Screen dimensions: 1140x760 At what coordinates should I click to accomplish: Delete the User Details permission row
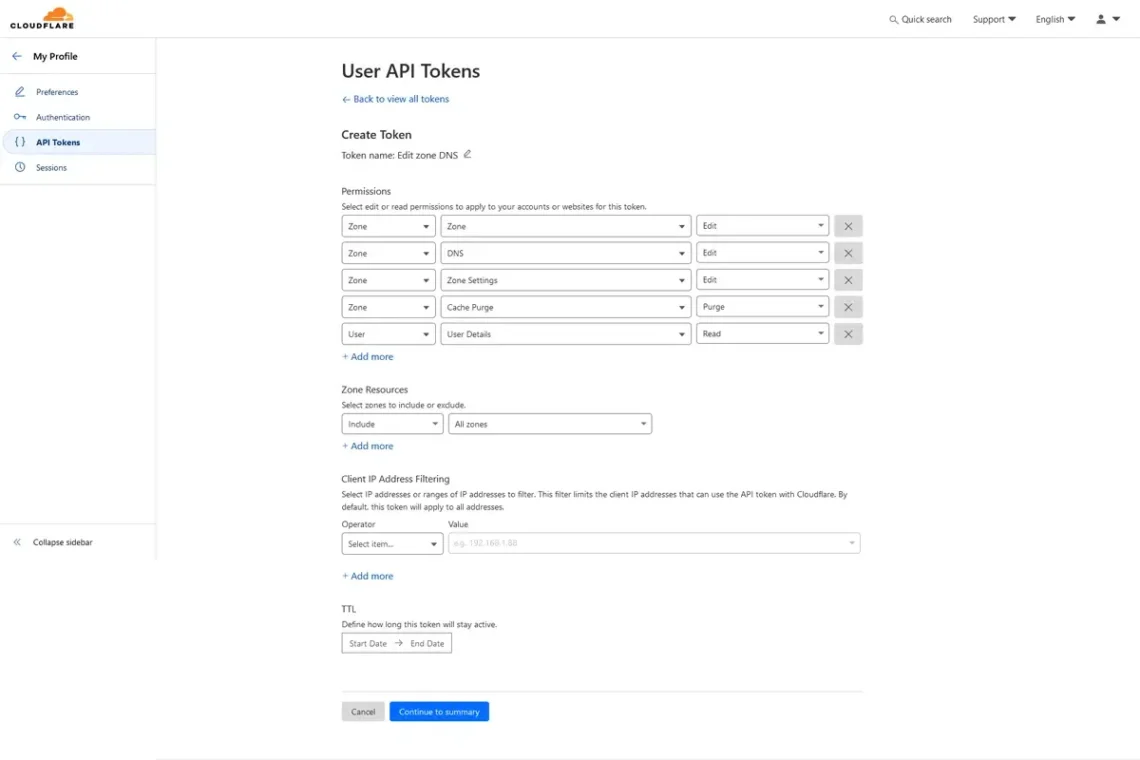tap(848, 334)
